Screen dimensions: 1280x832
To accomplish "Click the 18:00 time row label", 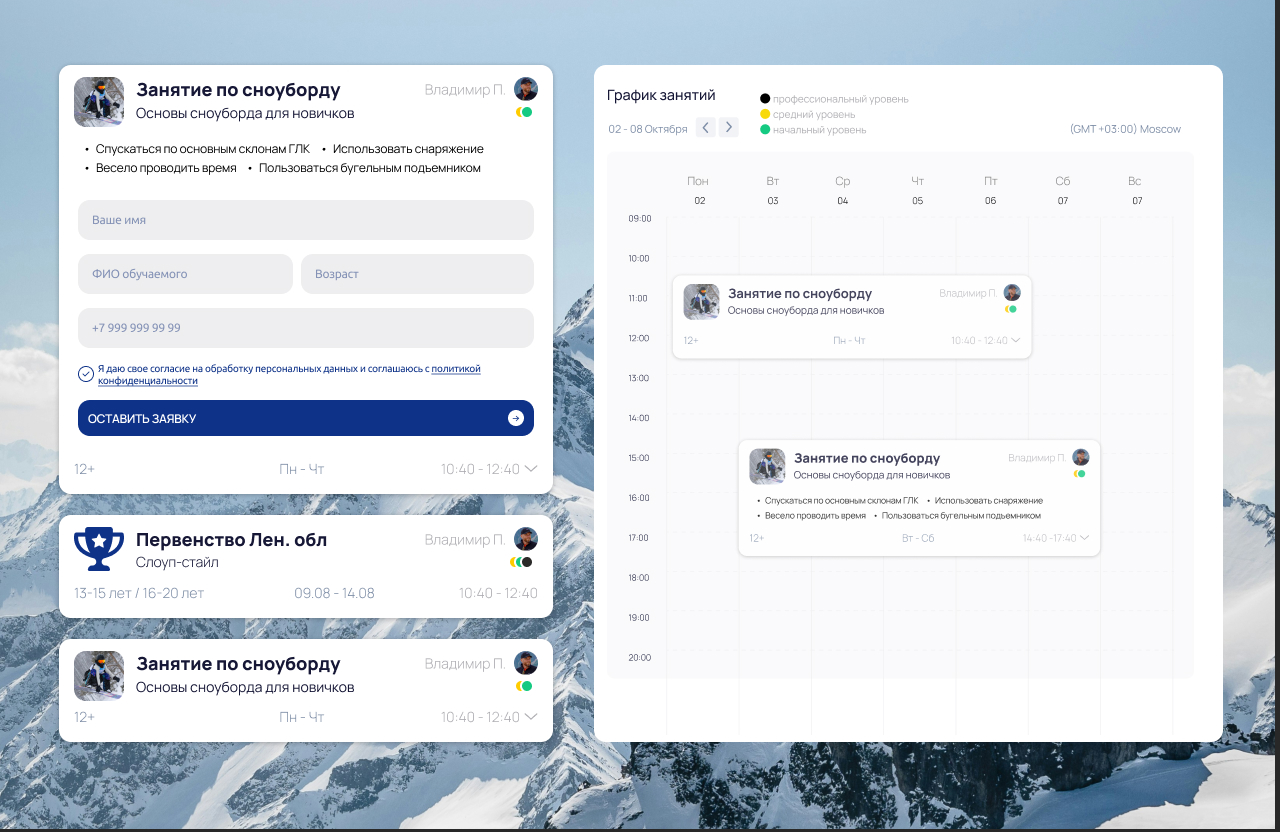I will click(x=640, y=577).
